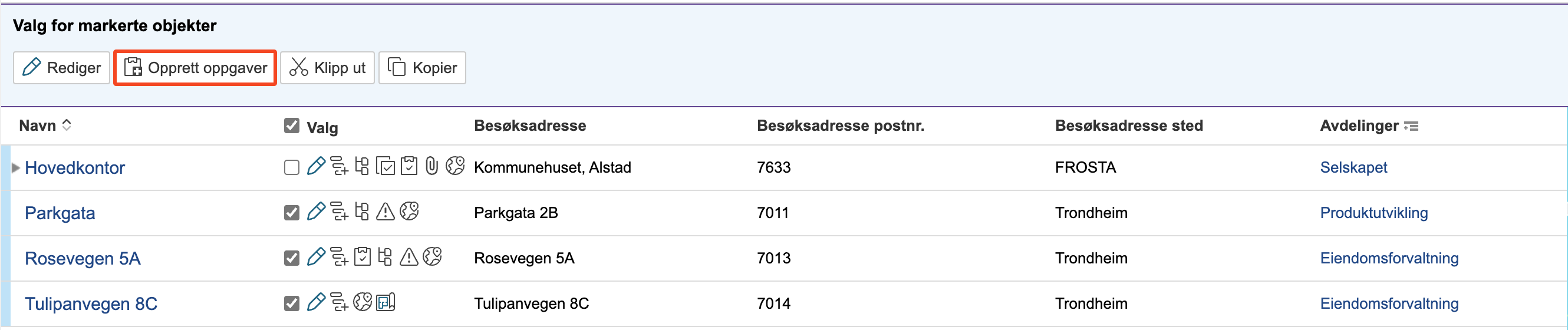Image resolution: width=1568 pixels, height=330 pixels.
Task: Uncheck the Parkgata row checkbox
Action: 292,213
